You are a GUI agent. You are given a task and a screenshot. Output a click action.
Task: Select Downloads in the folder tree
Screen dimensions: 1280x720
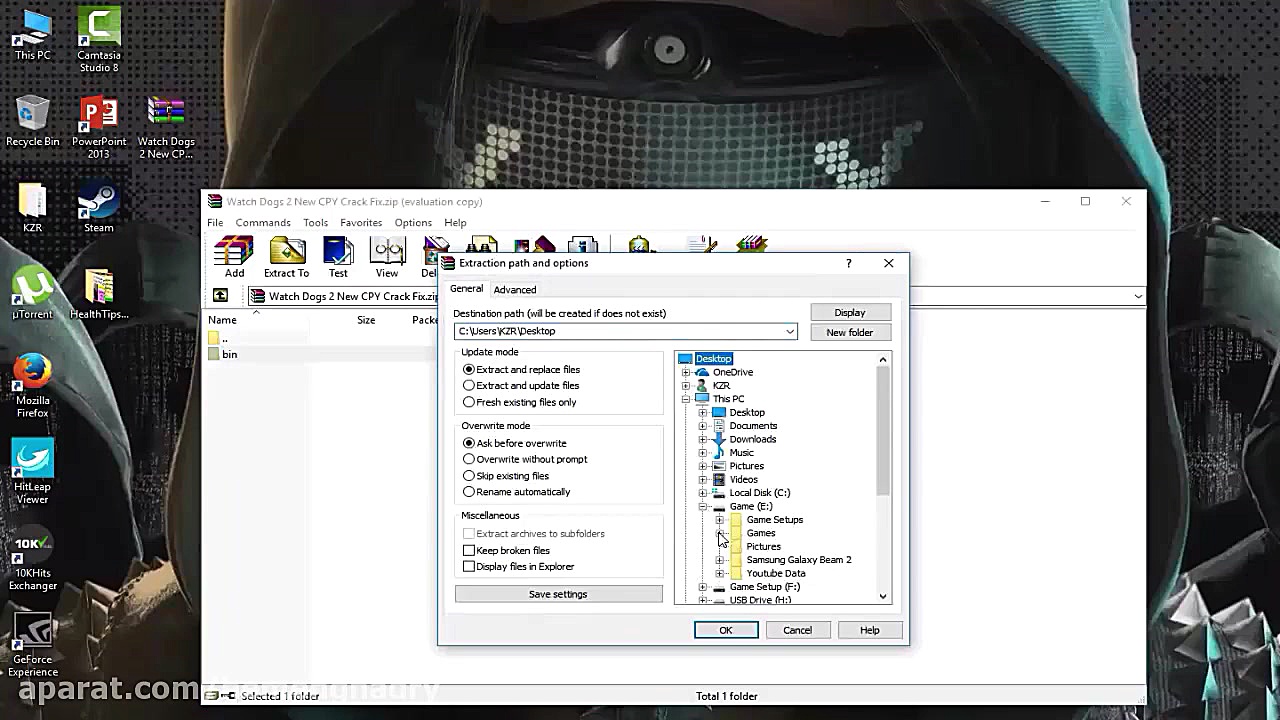tap(752, 439)
